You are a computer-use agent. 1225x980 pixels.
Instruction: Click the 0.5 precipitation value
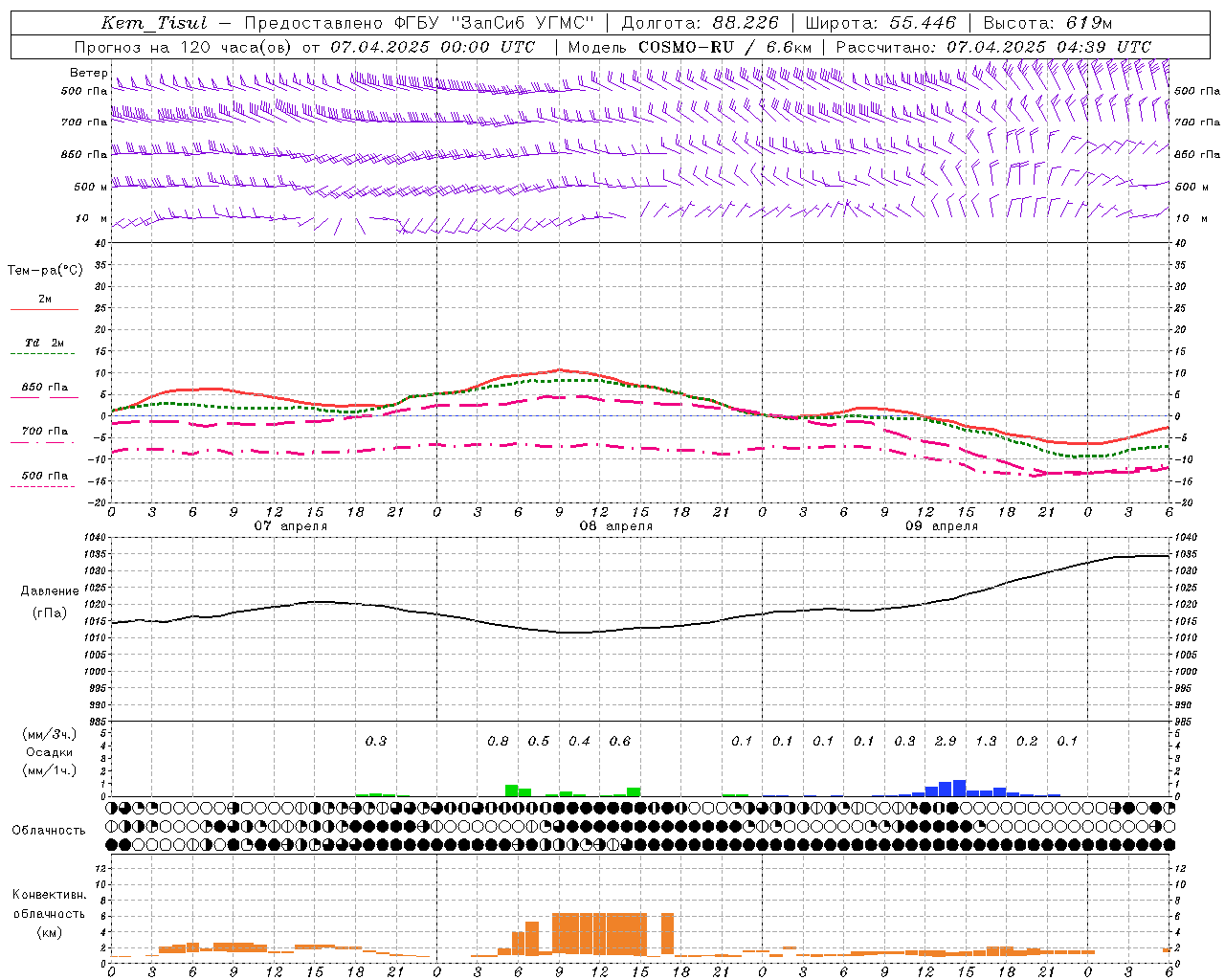click(539, 741)
